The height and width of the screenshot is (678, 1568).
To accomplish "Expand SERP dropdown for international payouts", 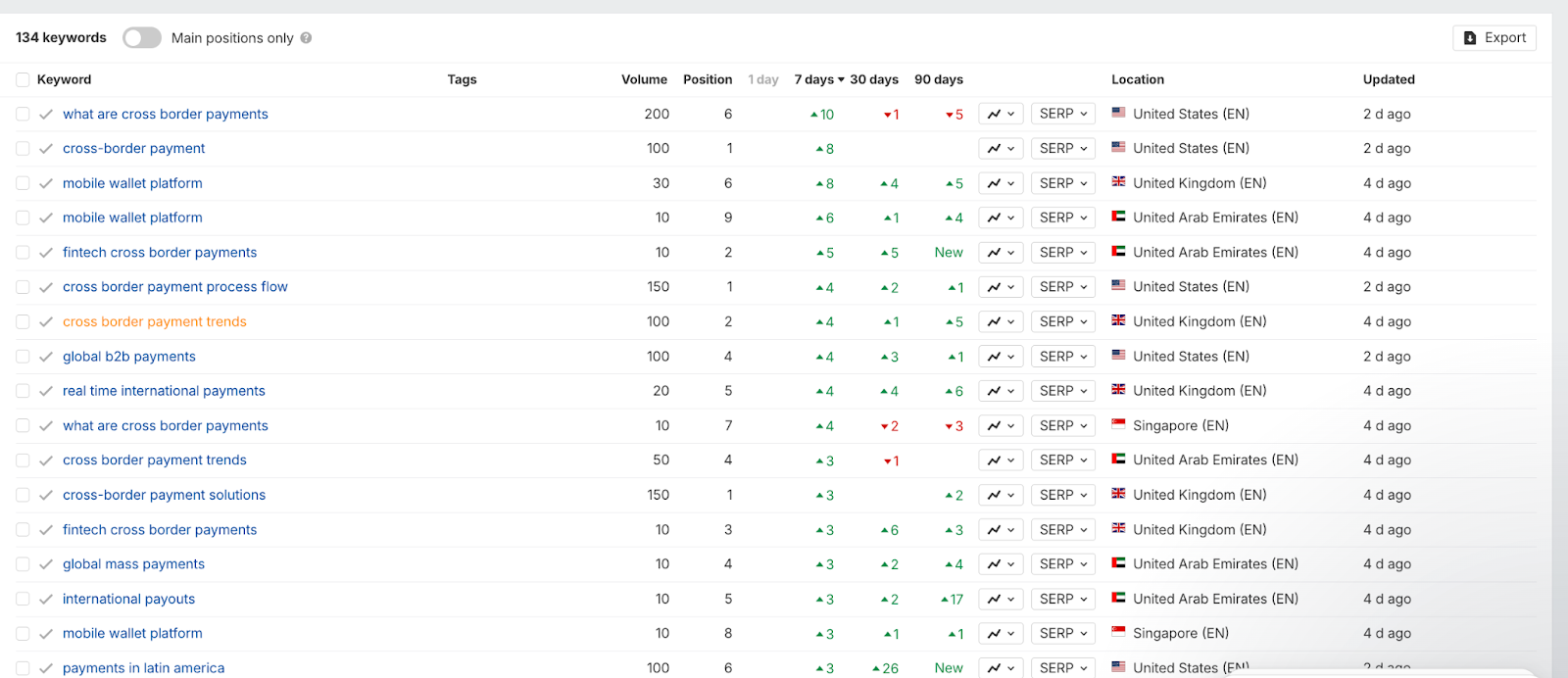I will pos(1063,599).
